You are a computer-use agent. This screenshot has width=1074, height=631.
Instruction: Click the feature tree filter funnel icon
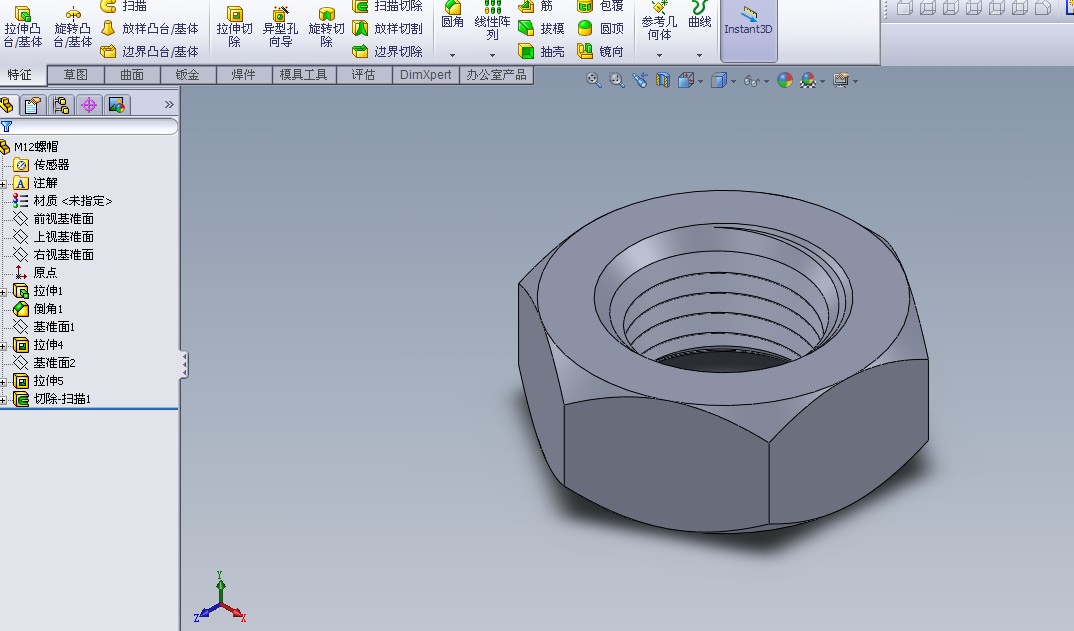click(x=6, y=126)
